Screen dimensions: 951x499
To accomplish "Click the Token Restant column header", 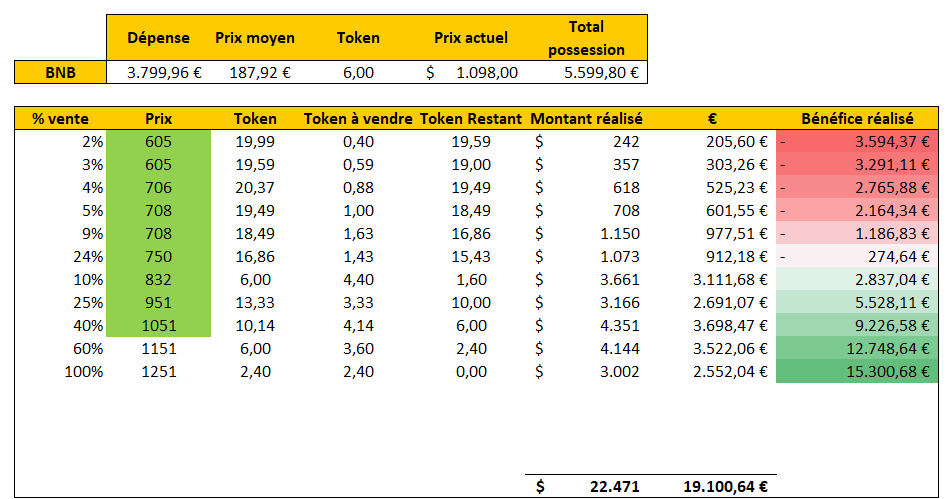I will (x=470, y=118).
